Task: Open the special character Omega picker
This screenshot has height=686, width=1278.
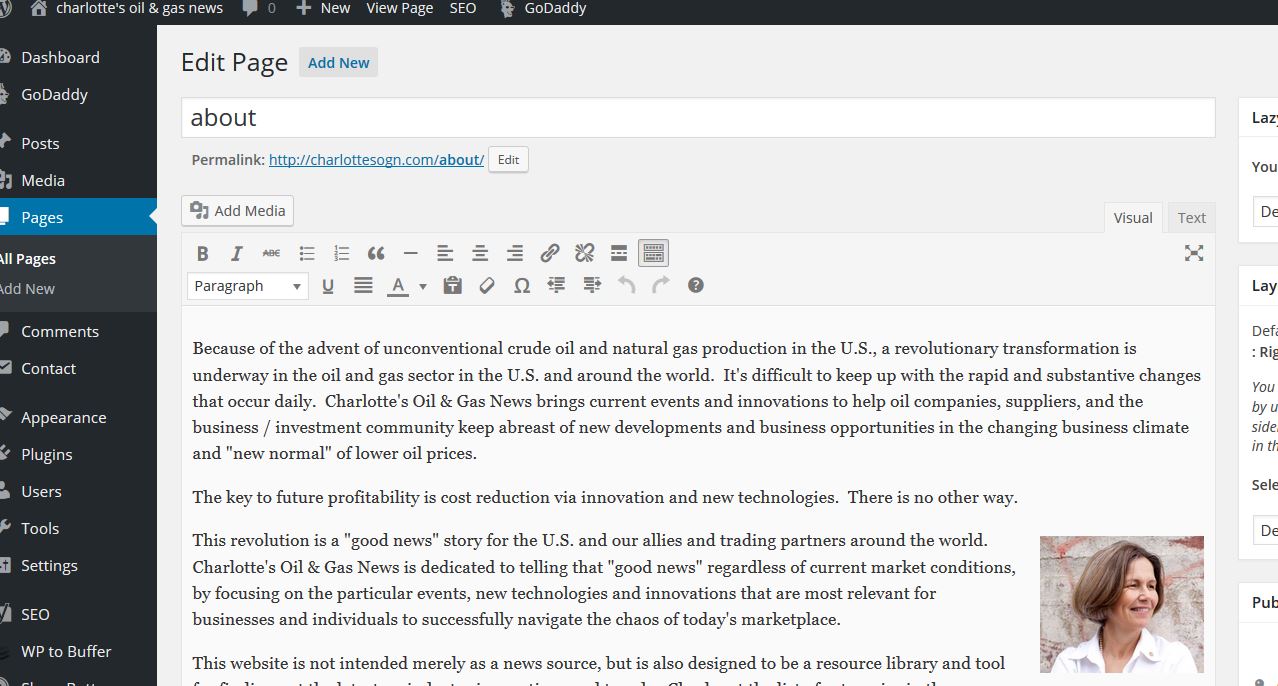Action: (521, 286)
